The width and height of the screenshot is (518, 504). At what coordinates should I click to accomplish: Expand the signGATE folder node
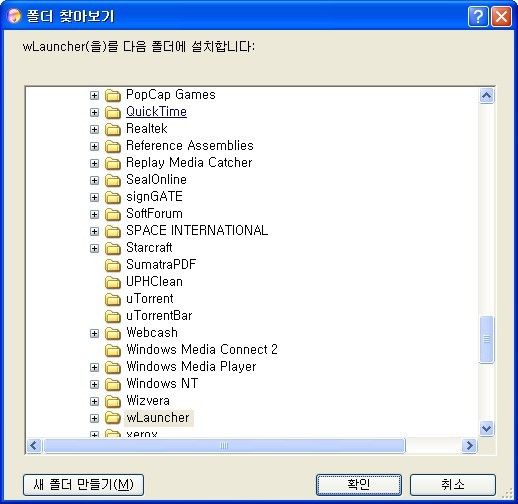pos(94,198)
